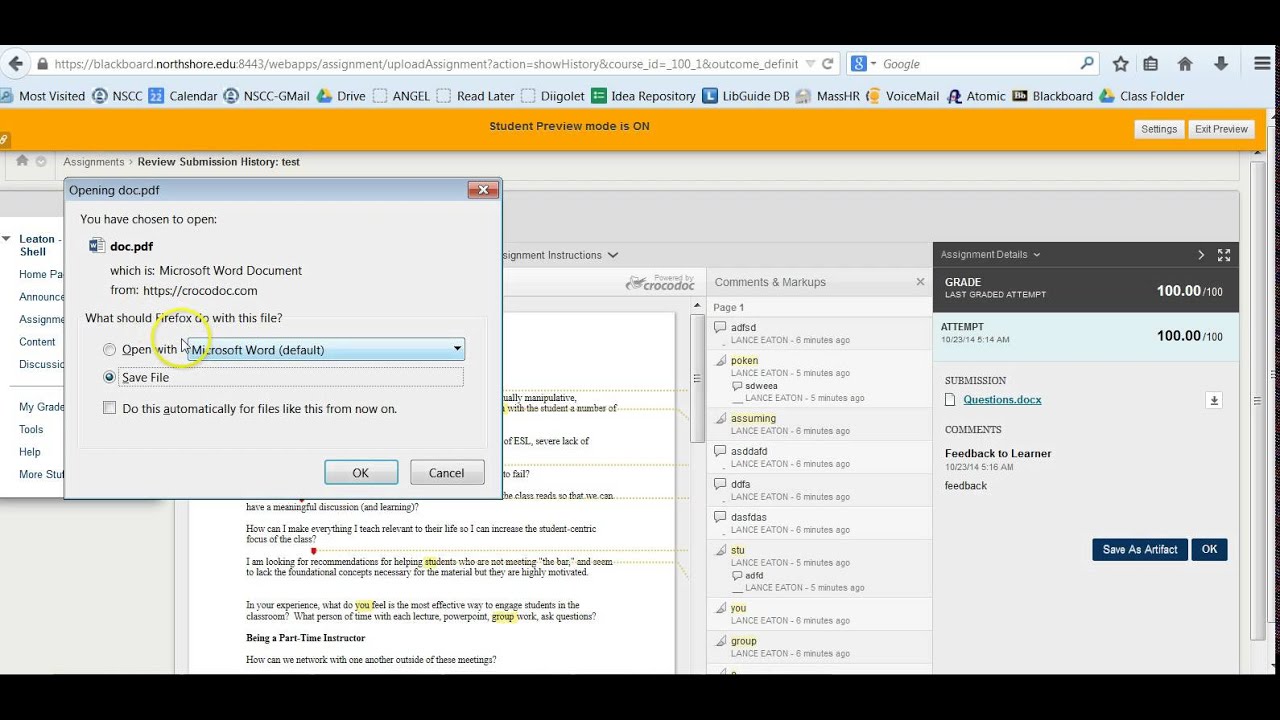The height and width of the screenshot is (720, 1280).
Task: Select the 'asddafd' comment
Action: point(821,457)
